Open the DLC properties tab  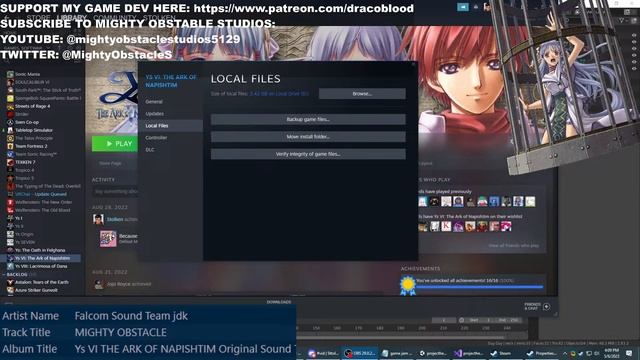coord(150,150)
